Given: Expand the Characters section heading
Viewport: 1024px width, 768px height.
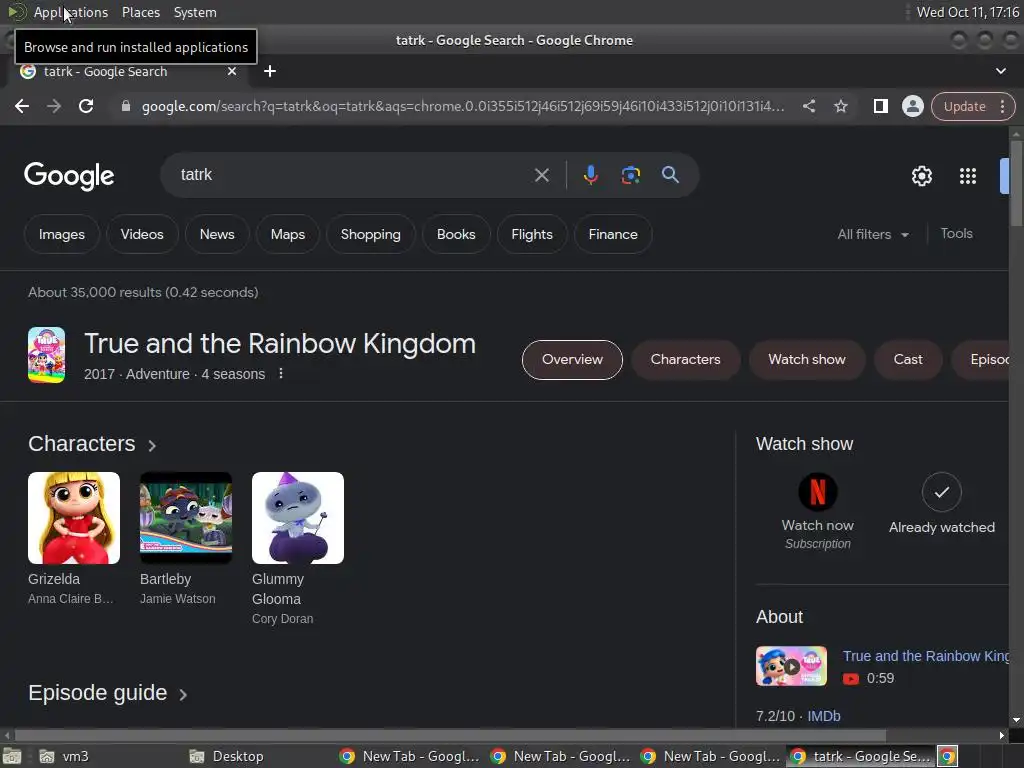Looking at the screenshot, I should [x=92, y=444].
